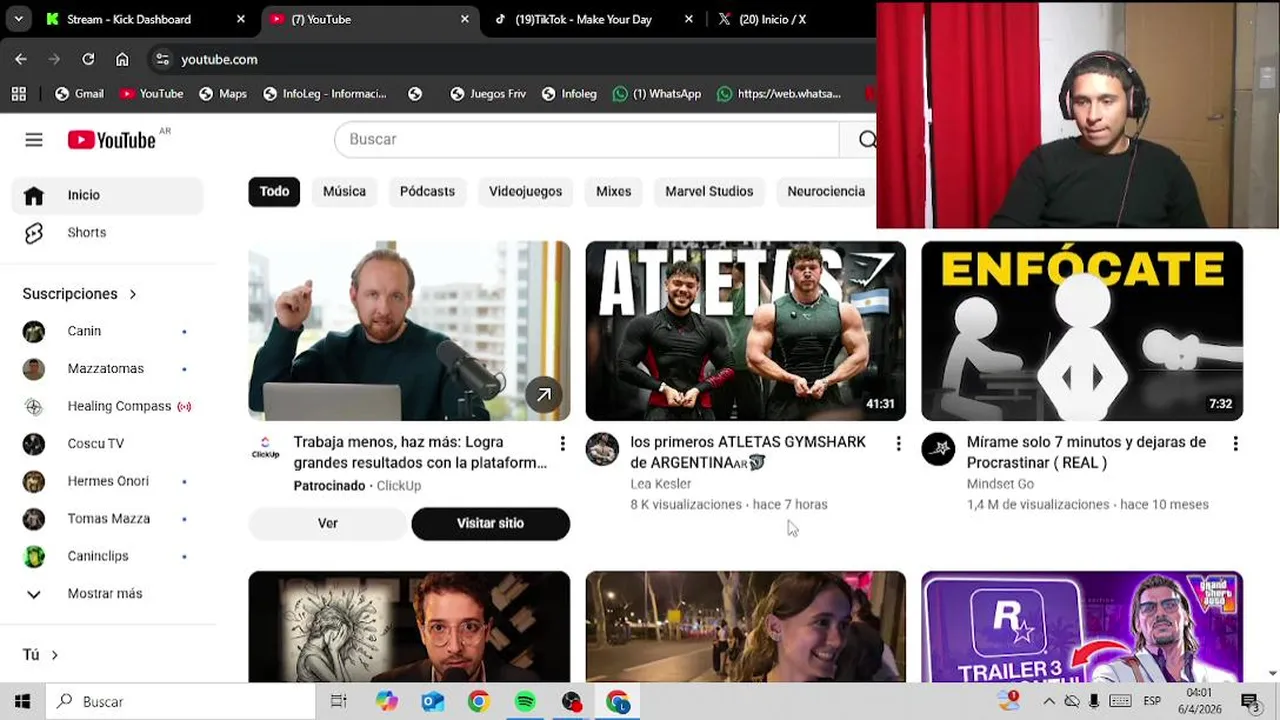Viewport: 1280px width, 720px height.
Task: Select the Pódcasts filter chip
Action: pos(427,191)
